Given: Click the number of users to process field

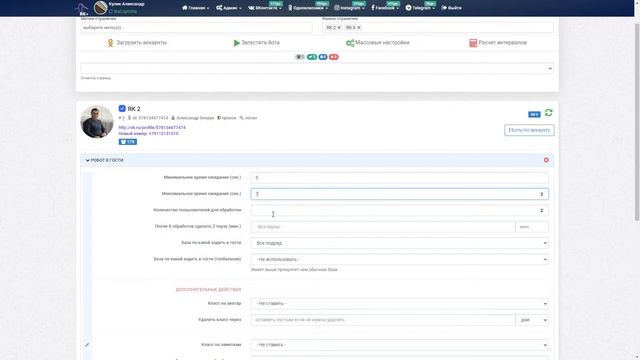Looking at the screenshot, I should pyautogui.click(x=400, y=210).
